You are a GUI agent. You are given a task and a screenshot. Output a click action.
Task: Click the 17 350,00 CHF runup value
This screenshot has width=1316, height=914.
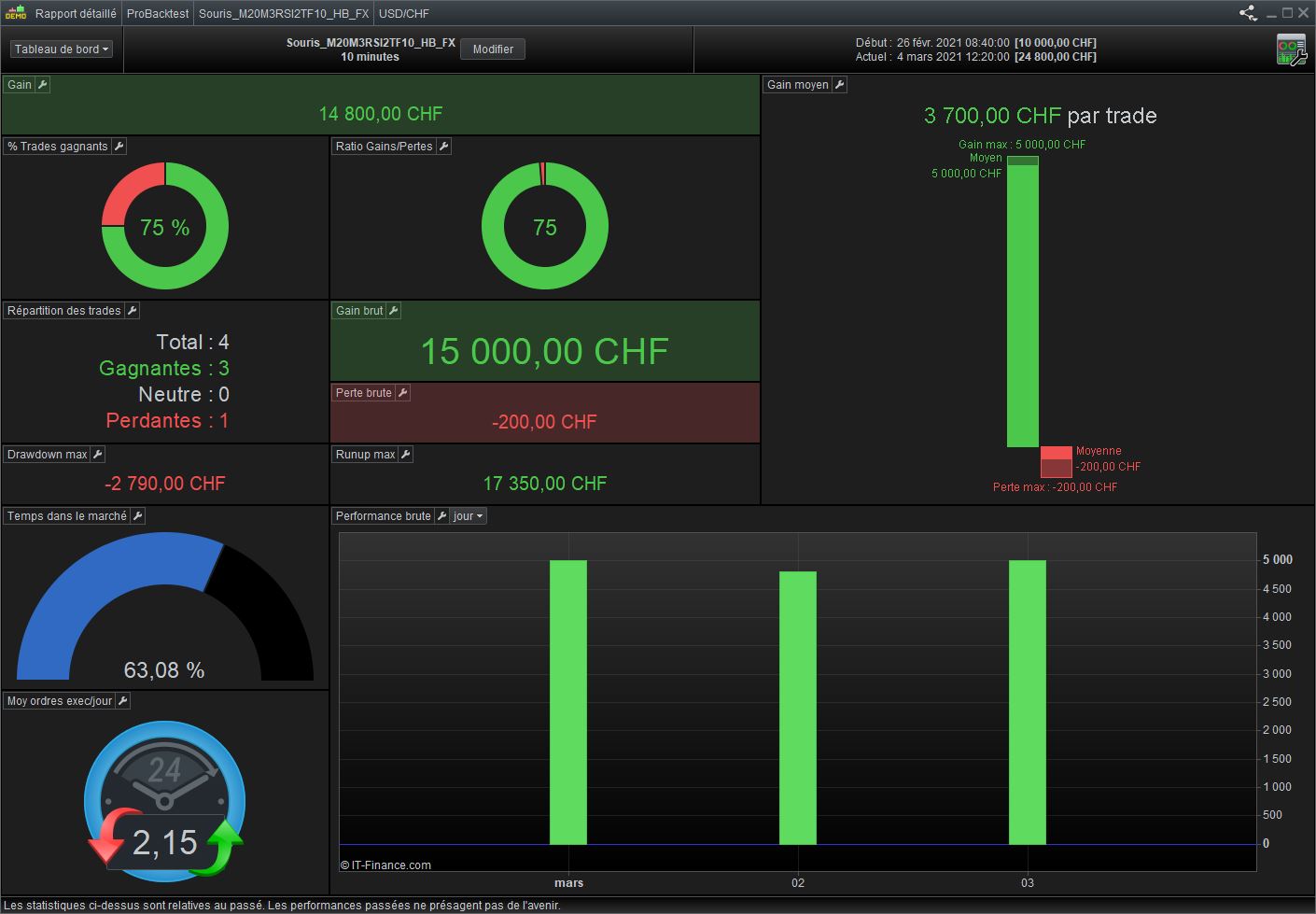(545, 484)
